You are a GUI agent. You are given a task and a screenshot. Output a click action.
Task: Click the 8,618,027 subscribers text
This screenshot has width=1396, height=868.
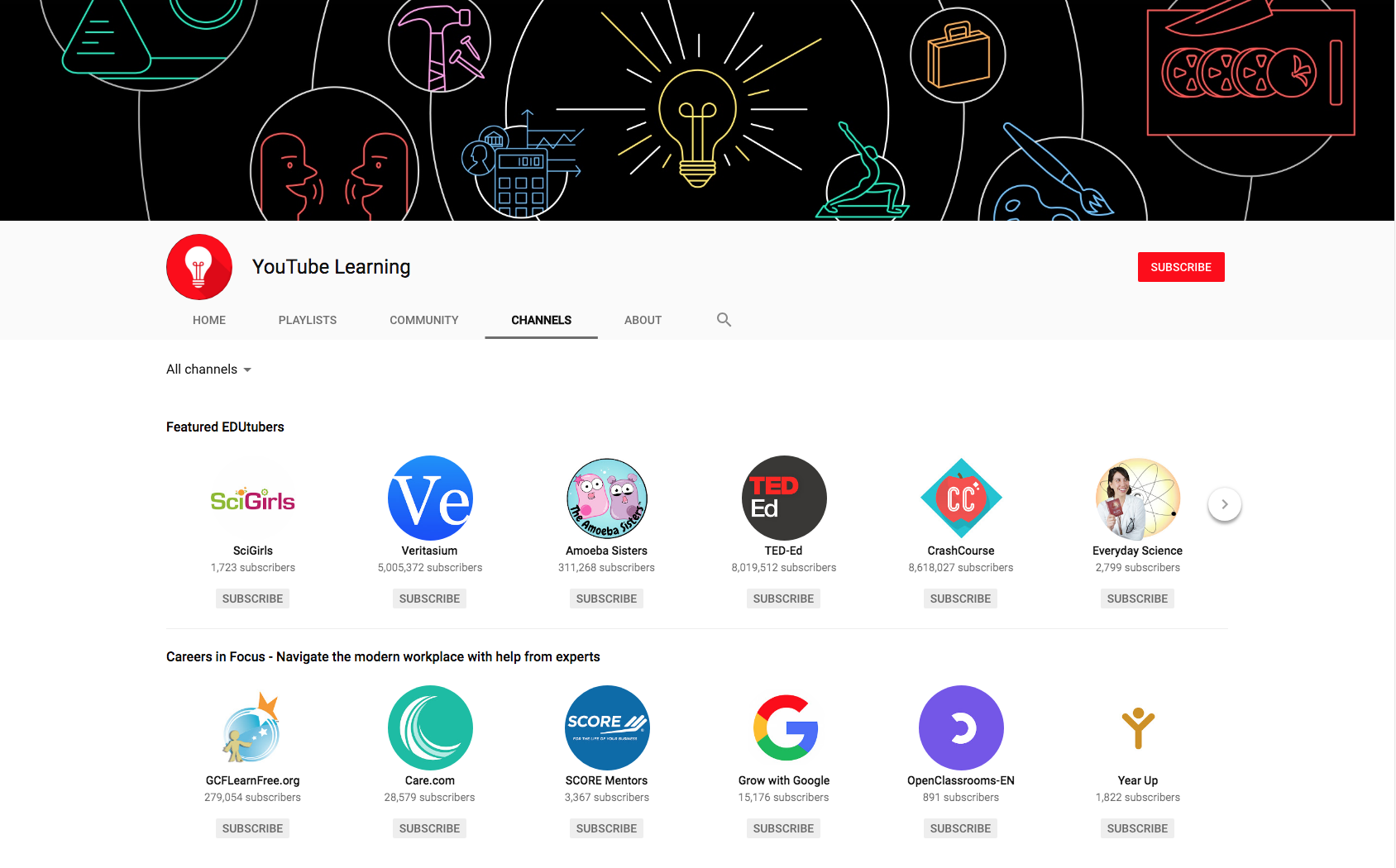pos(961,568)
